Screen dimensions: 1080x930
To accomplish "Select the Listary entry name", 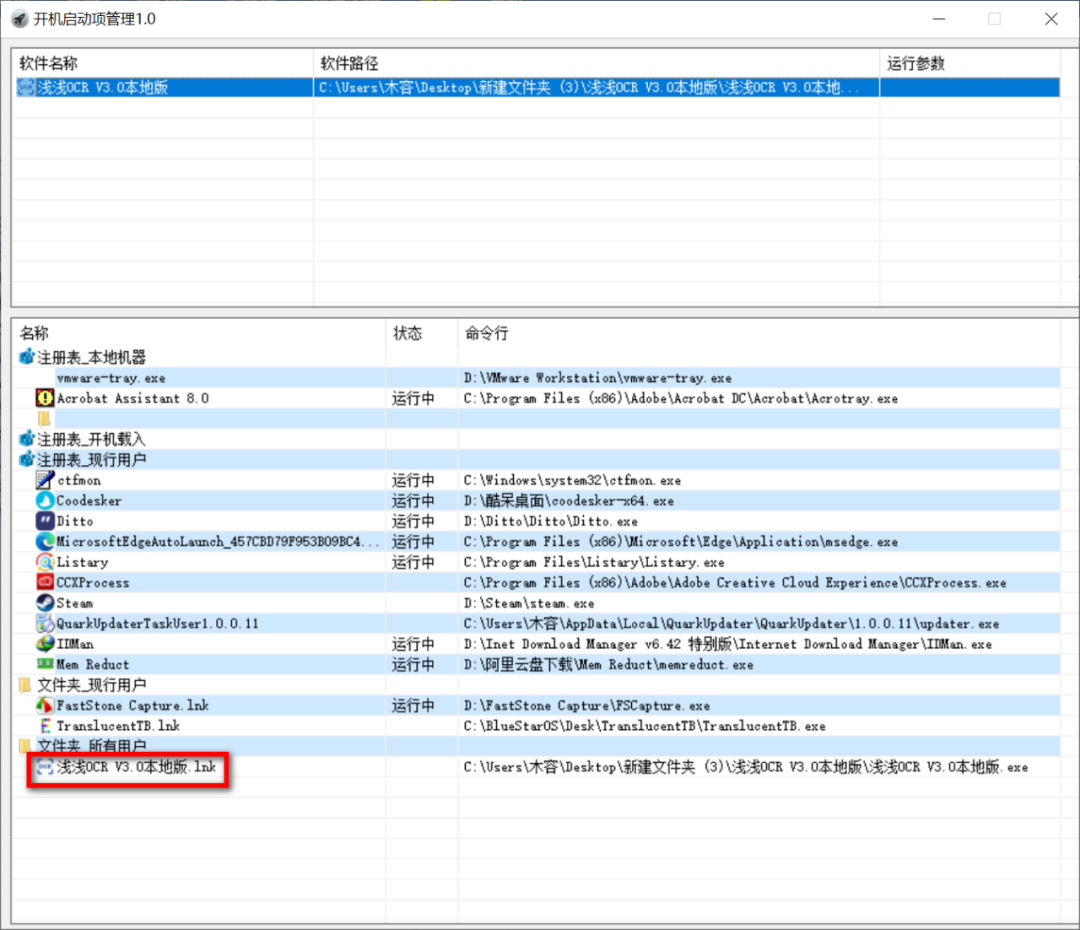I will [x=82, y=562].
